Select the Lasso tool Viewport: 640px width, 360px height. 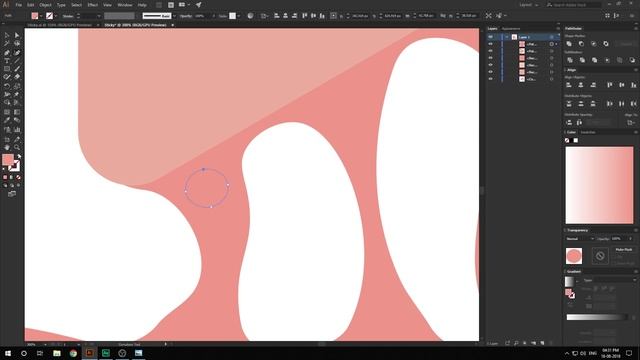(x=17, y=43)
